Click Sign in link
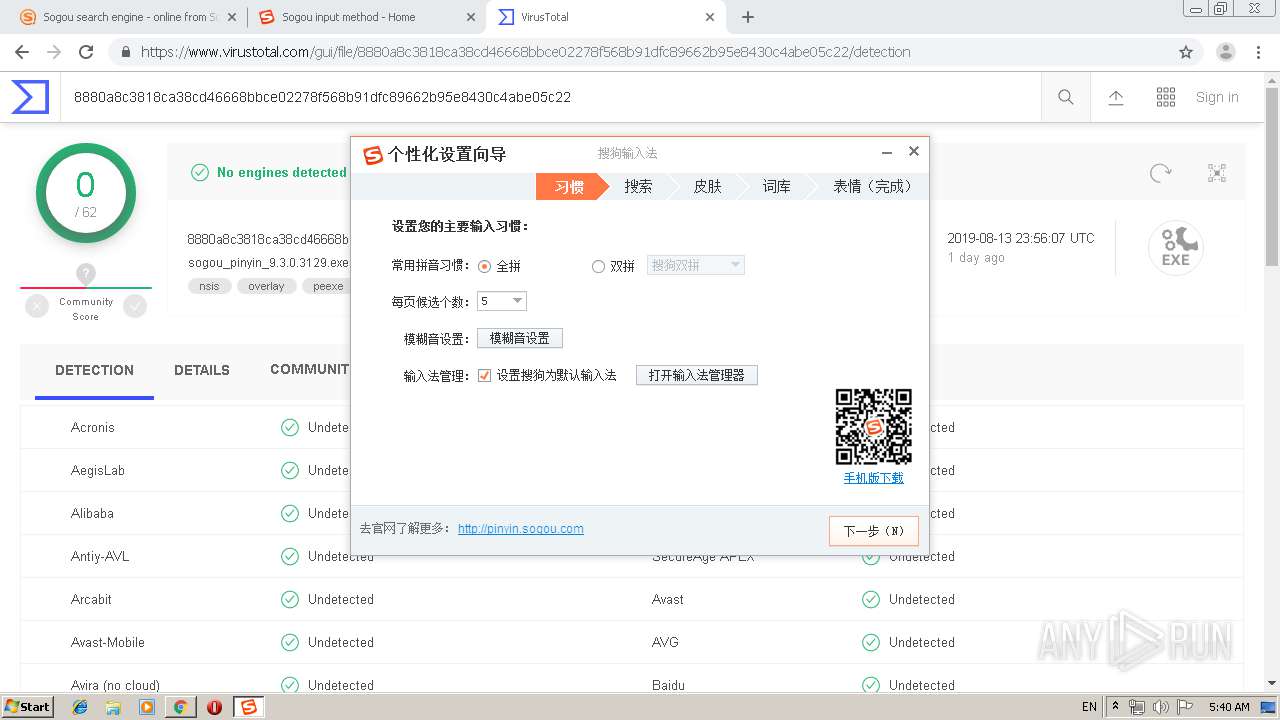 point(1217,97)
